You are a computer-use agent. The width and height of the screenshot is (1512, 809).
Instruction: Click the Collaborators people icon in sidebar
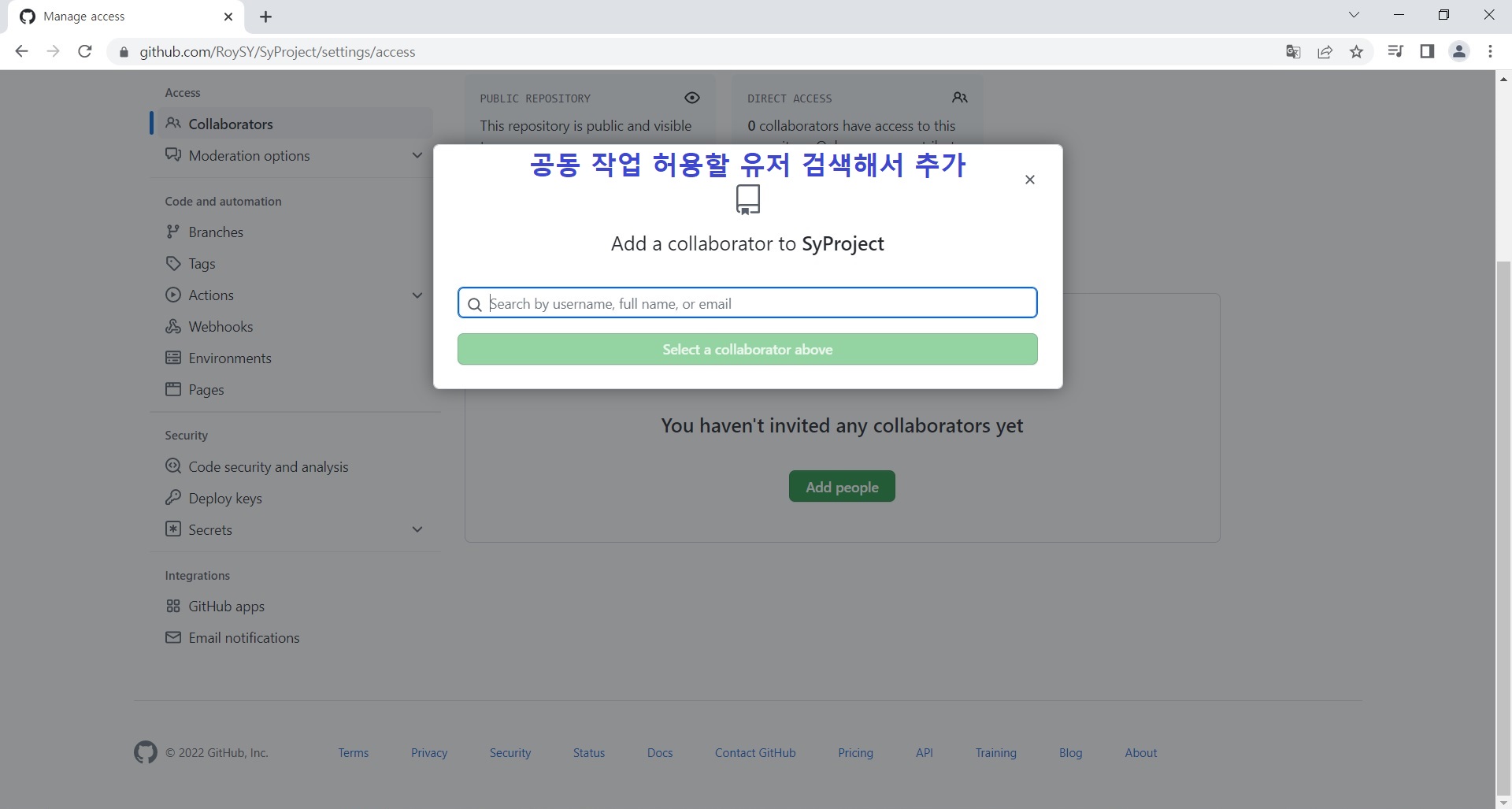[x=173, y=124]
